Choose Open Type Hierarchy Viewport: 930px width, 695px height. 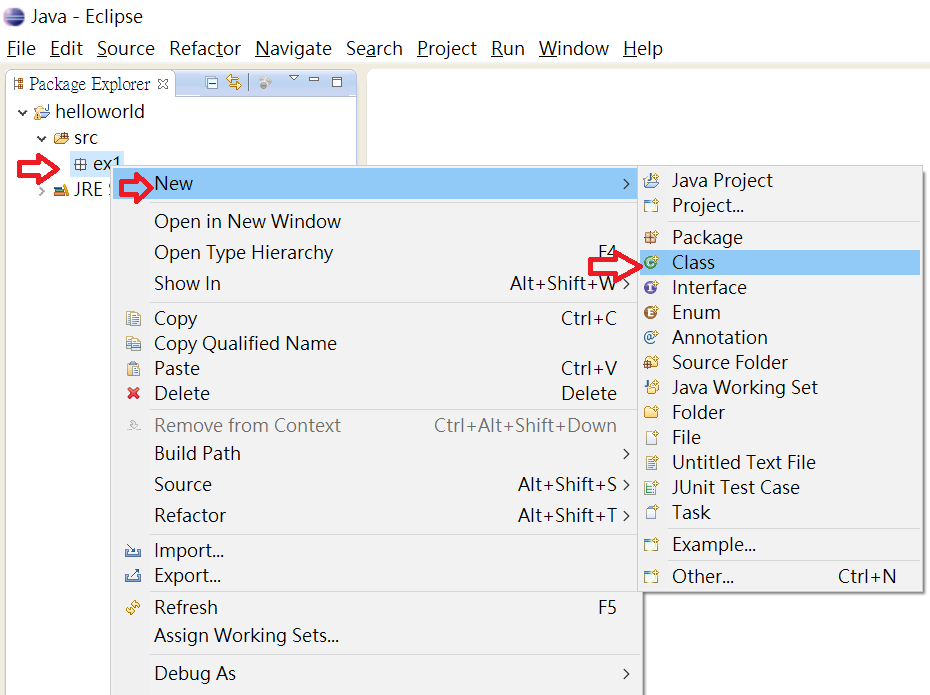click(x=375, y=253)
